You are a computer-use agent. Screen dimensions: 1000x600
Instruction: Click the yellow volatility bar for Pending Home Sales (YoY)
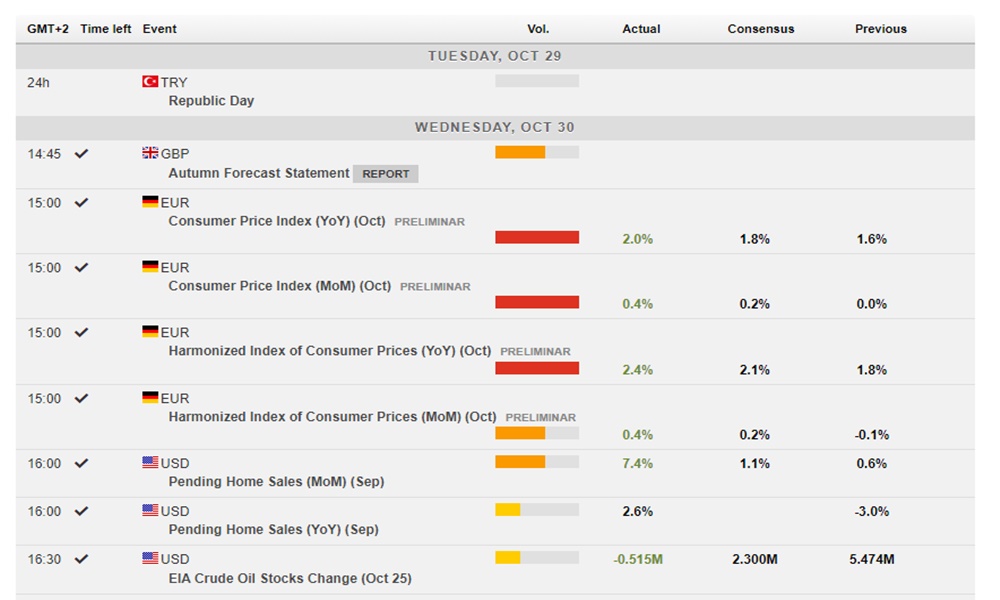click(508, 510)
